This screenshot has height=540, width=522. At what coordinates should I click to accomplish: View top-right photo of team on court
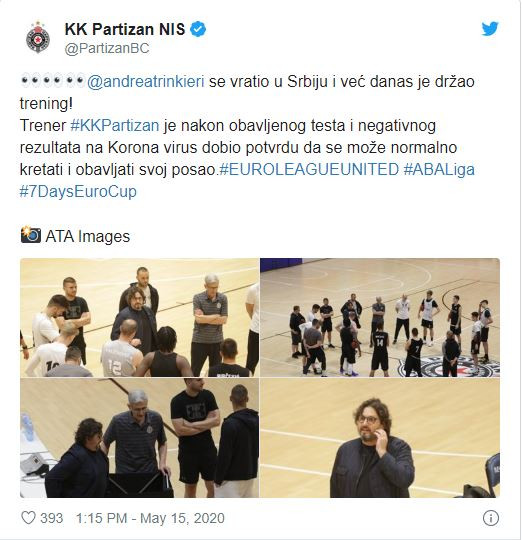click(x=380, y=317)
